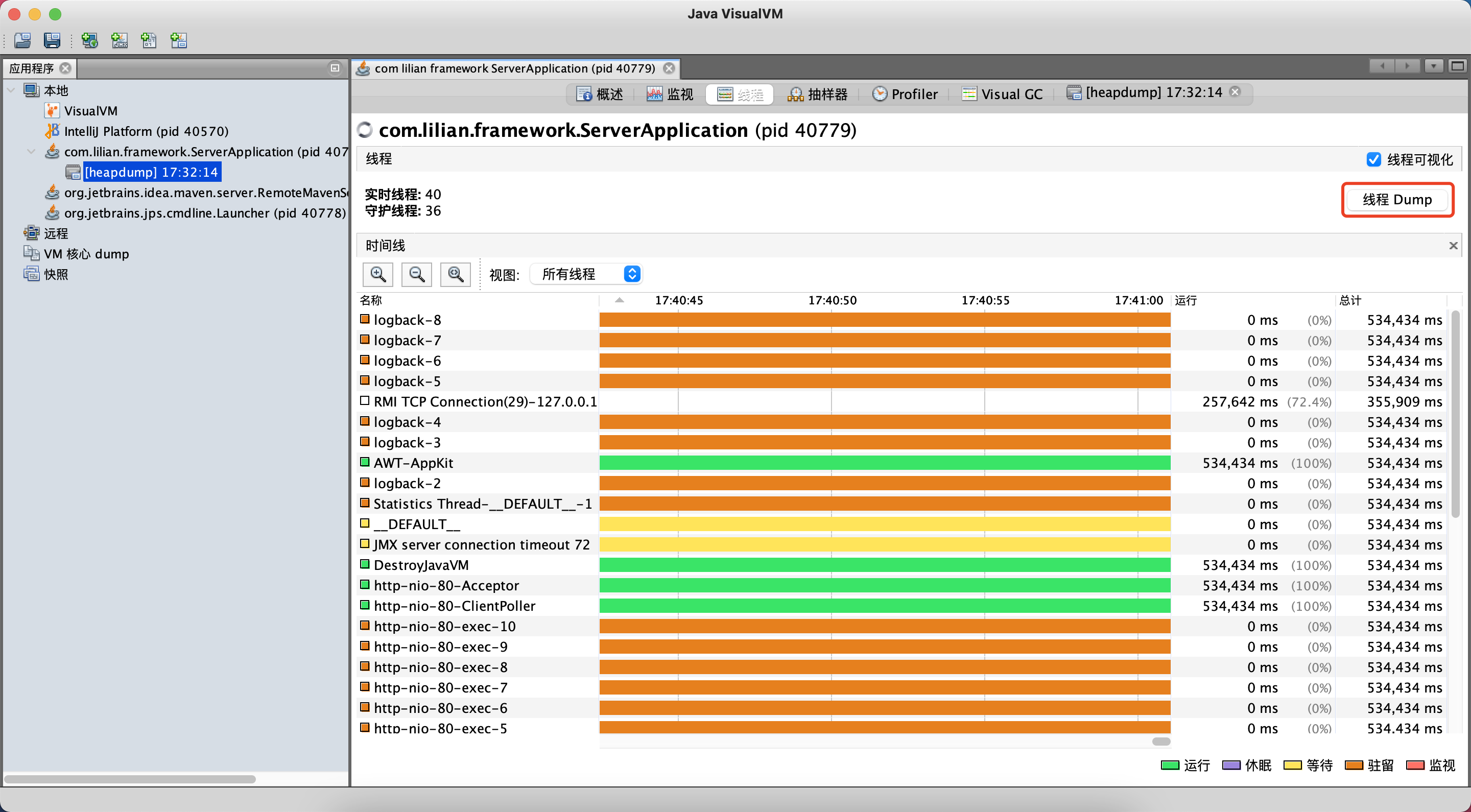Select Statistics Thread-__DEFAULT__-1 row
The image size is (1471, 812).
tap(902, 504)
